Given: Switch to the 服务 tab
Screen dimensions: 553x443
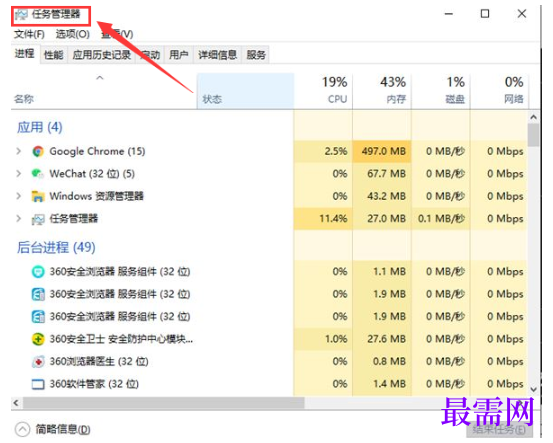Looking at the screenshot, I should coord(256,55).
